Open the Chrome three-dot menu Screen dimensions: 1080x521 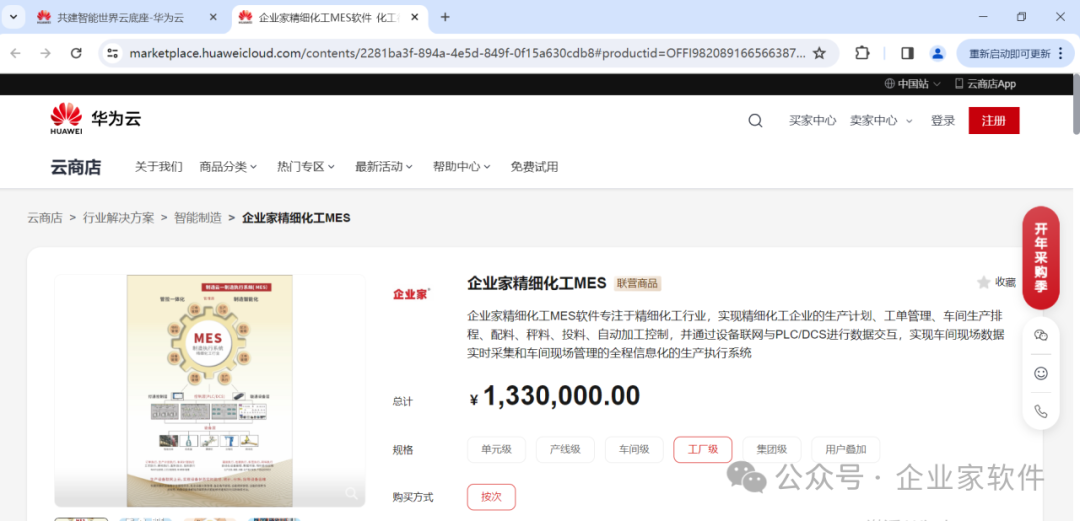pyautogui.click(x=1061, y=53)
